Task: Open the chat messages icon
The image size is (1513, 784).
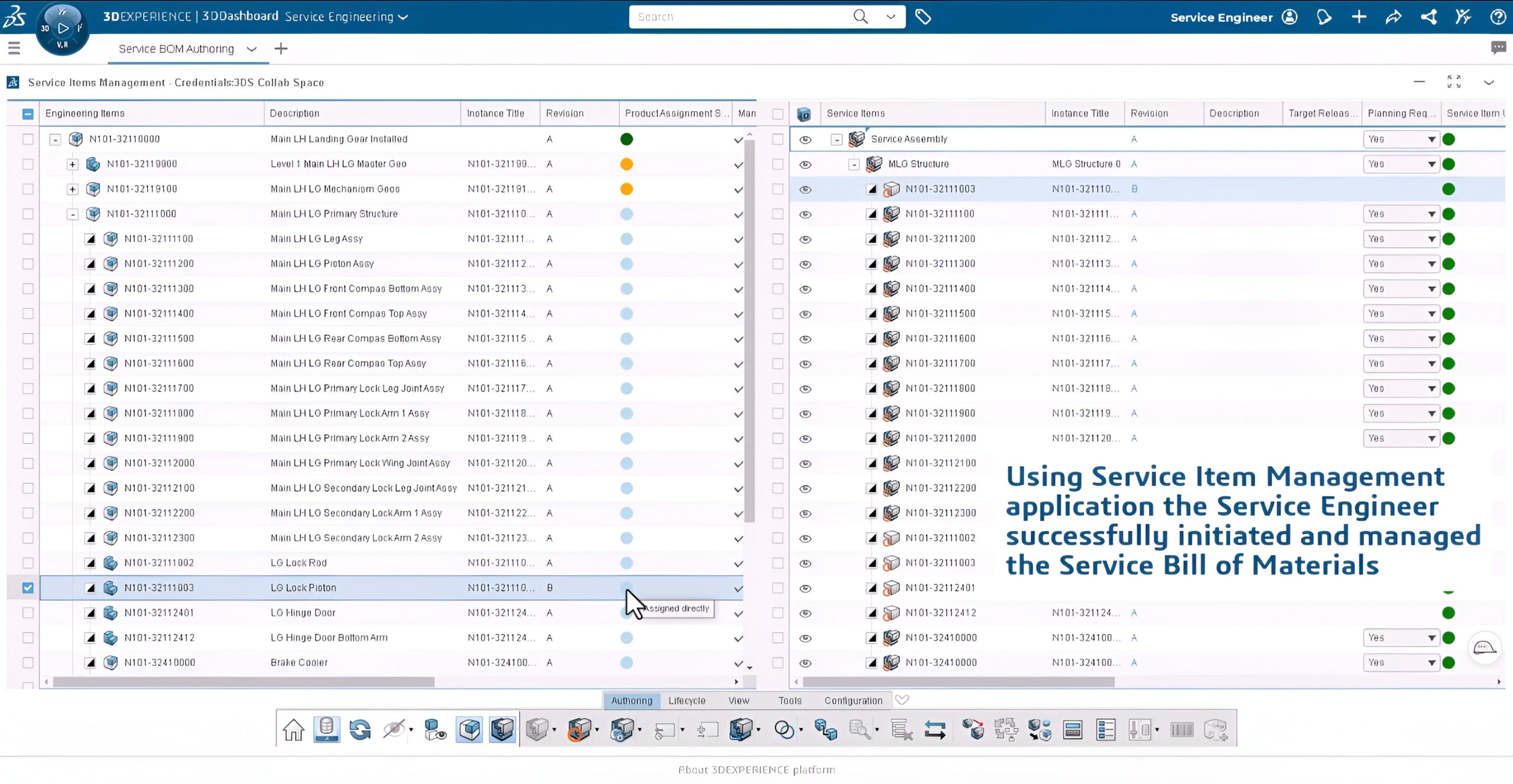Action: coord(1498,48)
